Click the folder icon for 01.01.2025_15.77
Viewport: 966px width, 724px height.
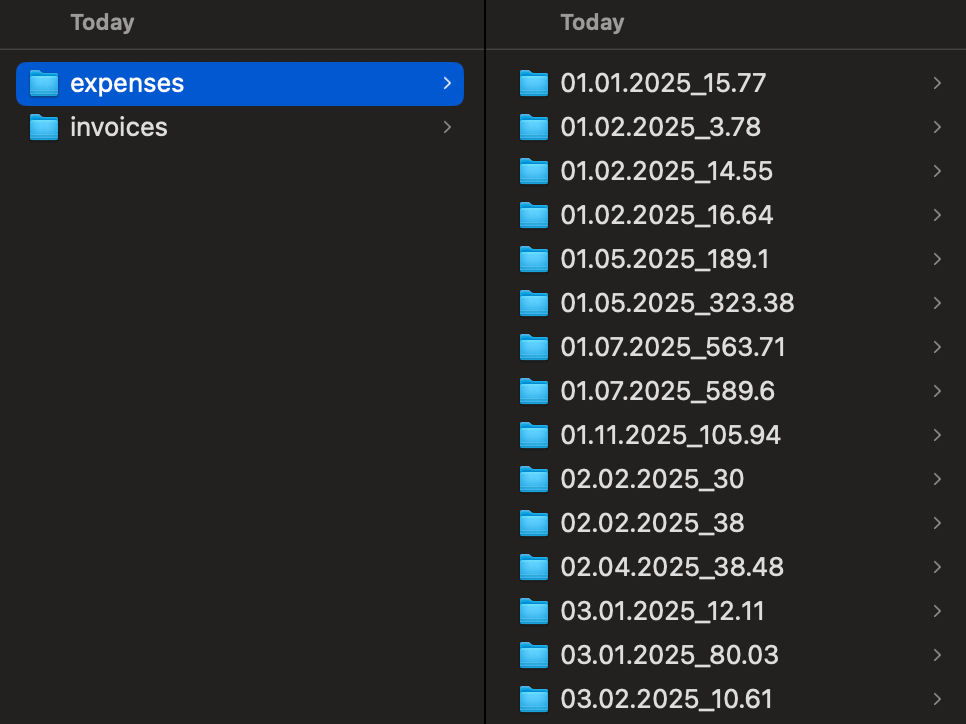coord(533,83)
